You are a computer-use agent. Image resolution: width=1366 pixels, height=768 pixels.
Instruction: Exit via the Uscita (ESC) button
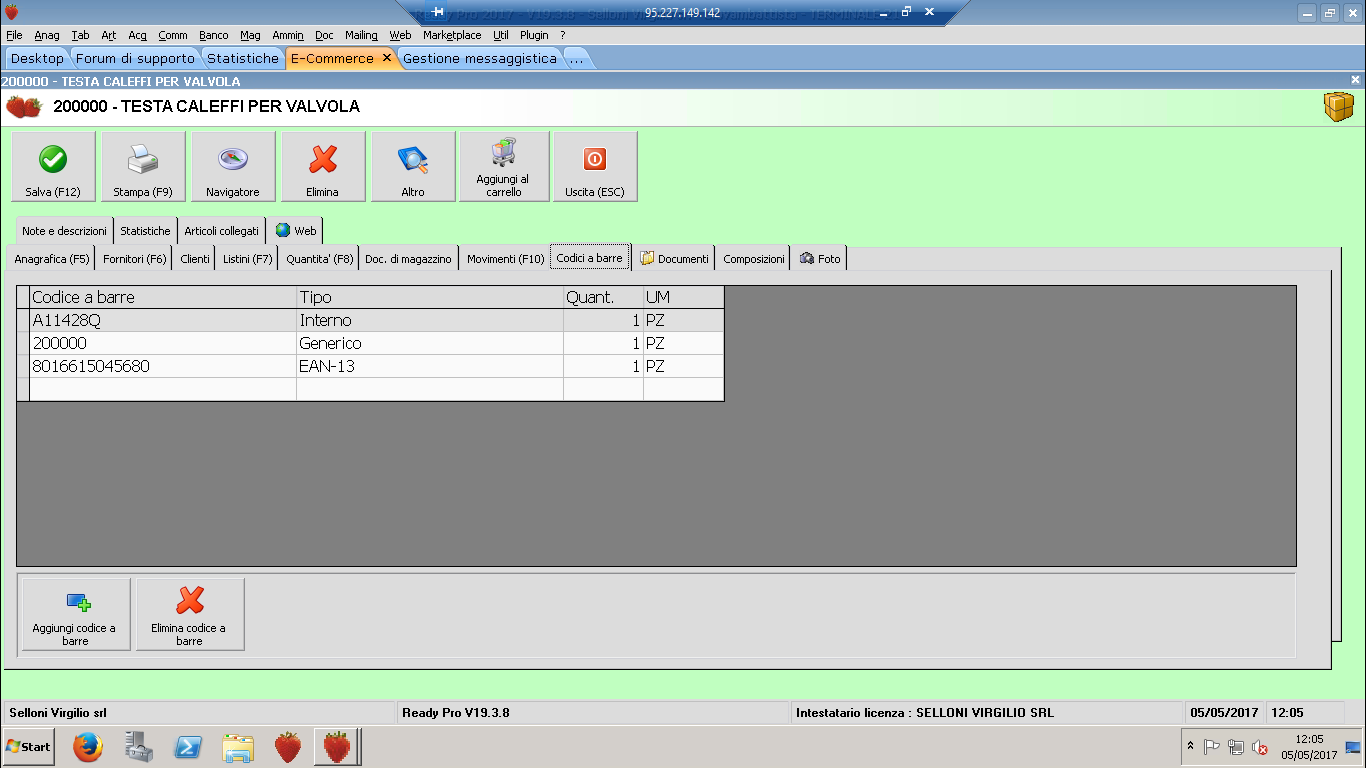click(595, 167)
